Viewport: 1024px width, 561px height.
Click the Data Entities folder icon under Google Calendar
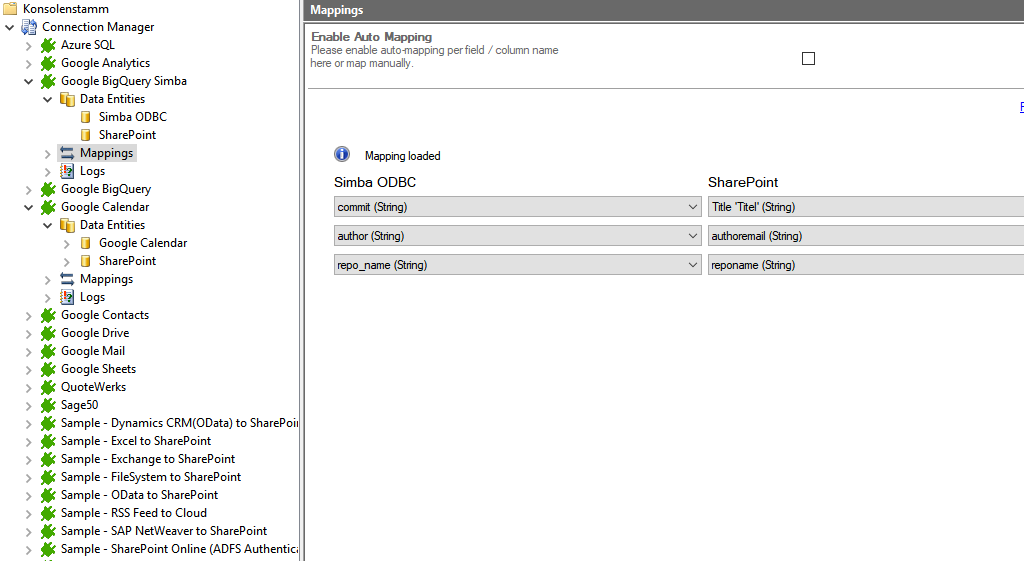click(x=67, y=225)
